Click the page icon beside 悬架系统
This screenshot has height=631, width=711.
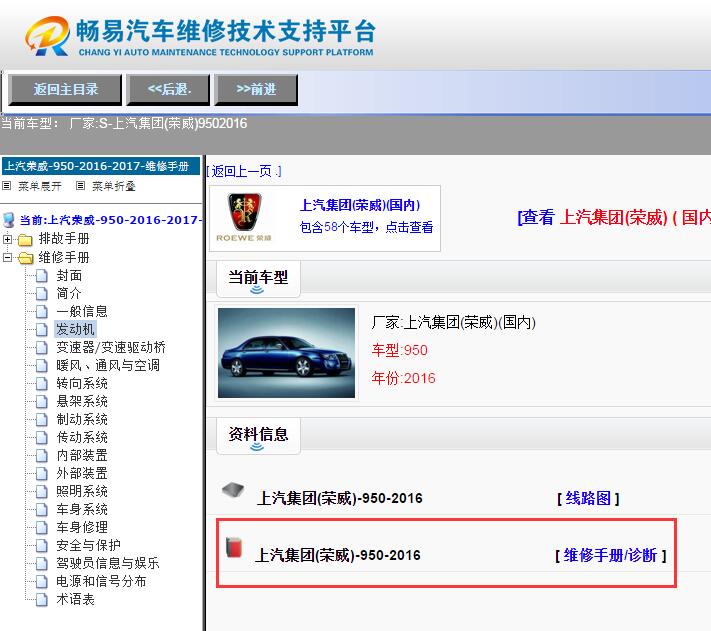(x=42, y=402)
